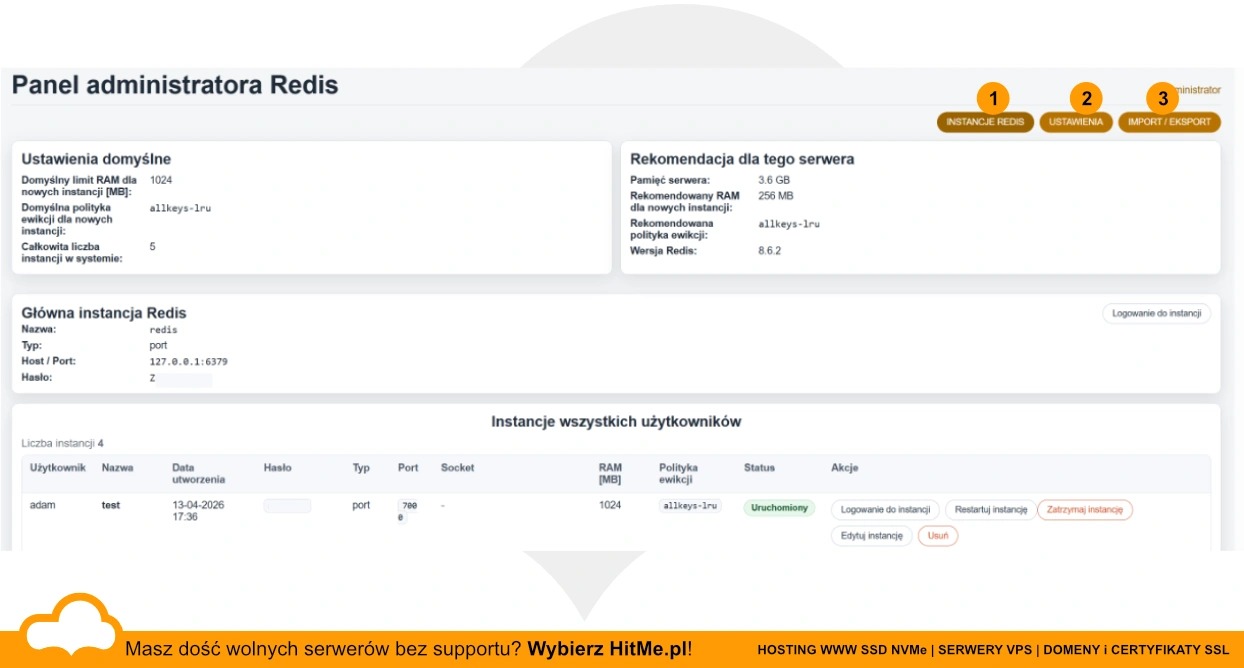Click the Ustawienia domyślne heading
Viewport: 1244px width, 668px height.
coord(96,158)
